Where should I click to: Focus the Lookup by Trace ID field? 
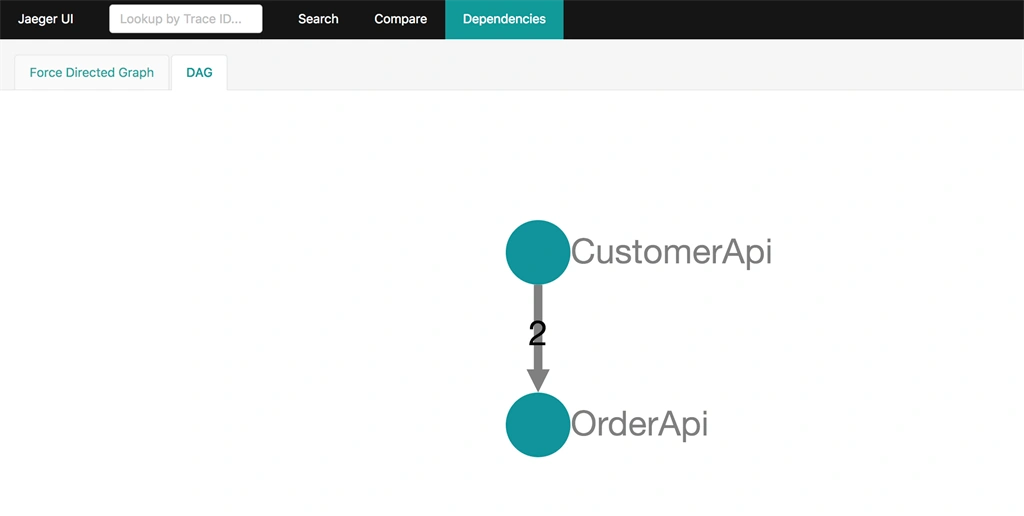185,19
